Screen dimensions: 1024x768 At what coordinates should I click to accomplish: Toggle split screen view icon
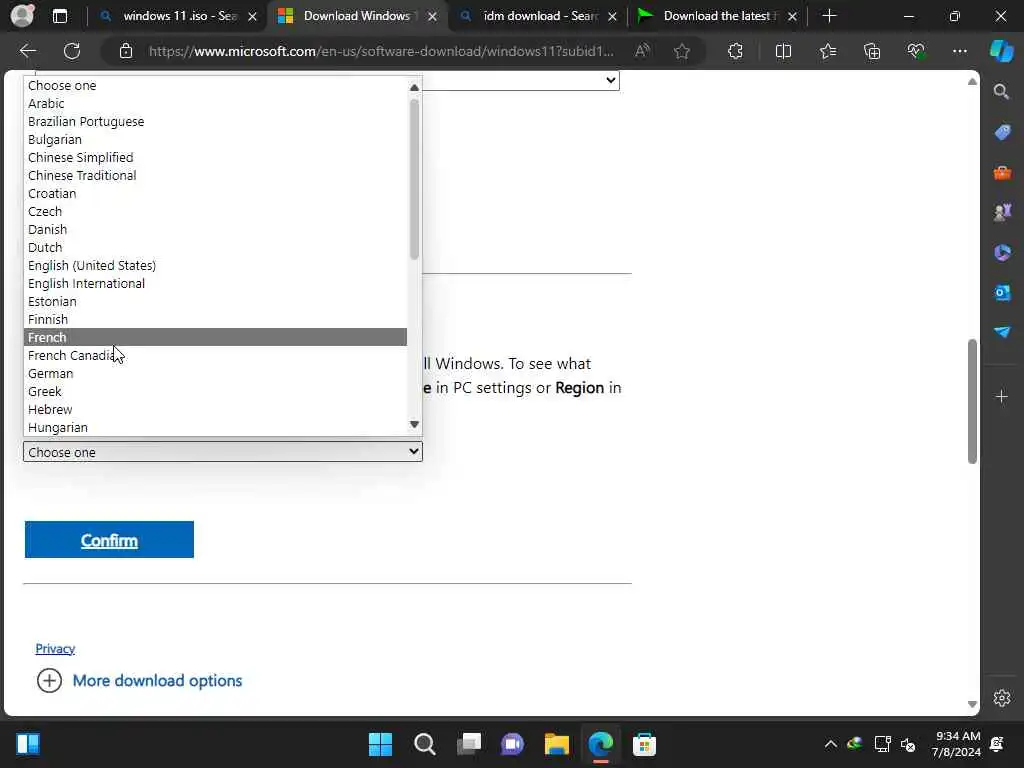[783, 51]
